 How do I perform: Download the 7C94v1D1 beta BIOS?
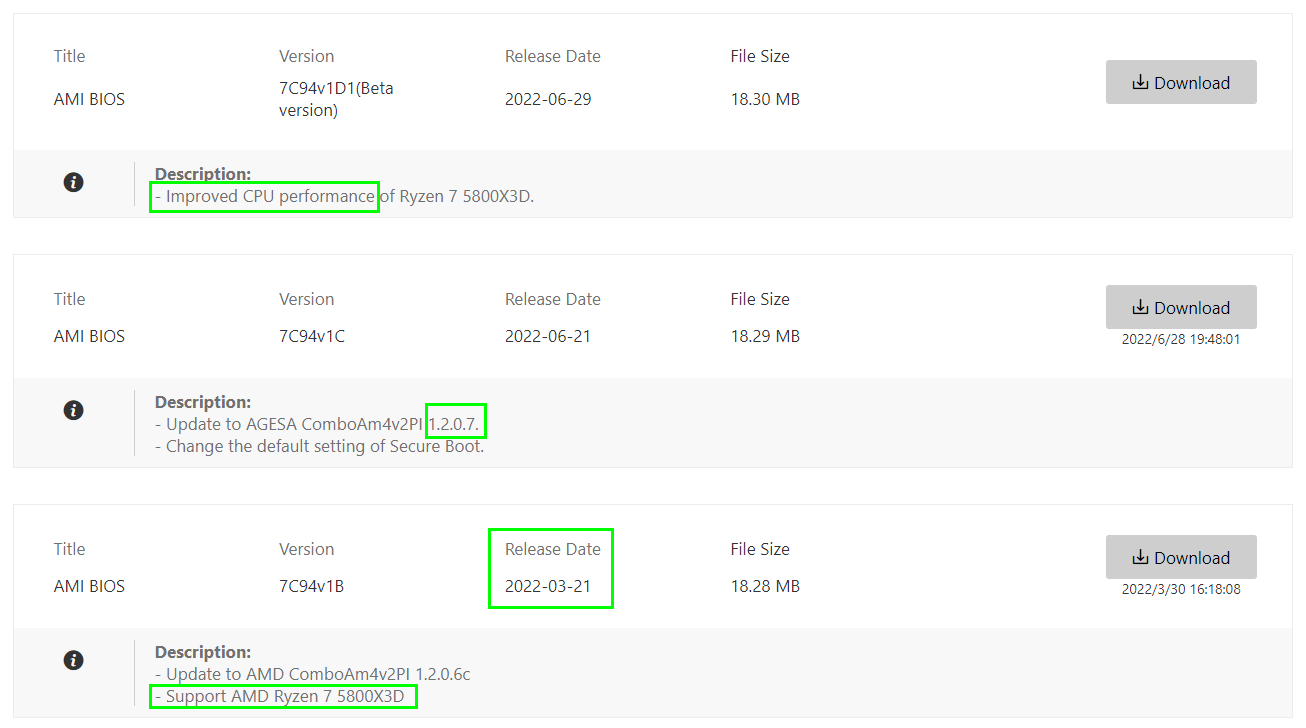click(1180, 83)
